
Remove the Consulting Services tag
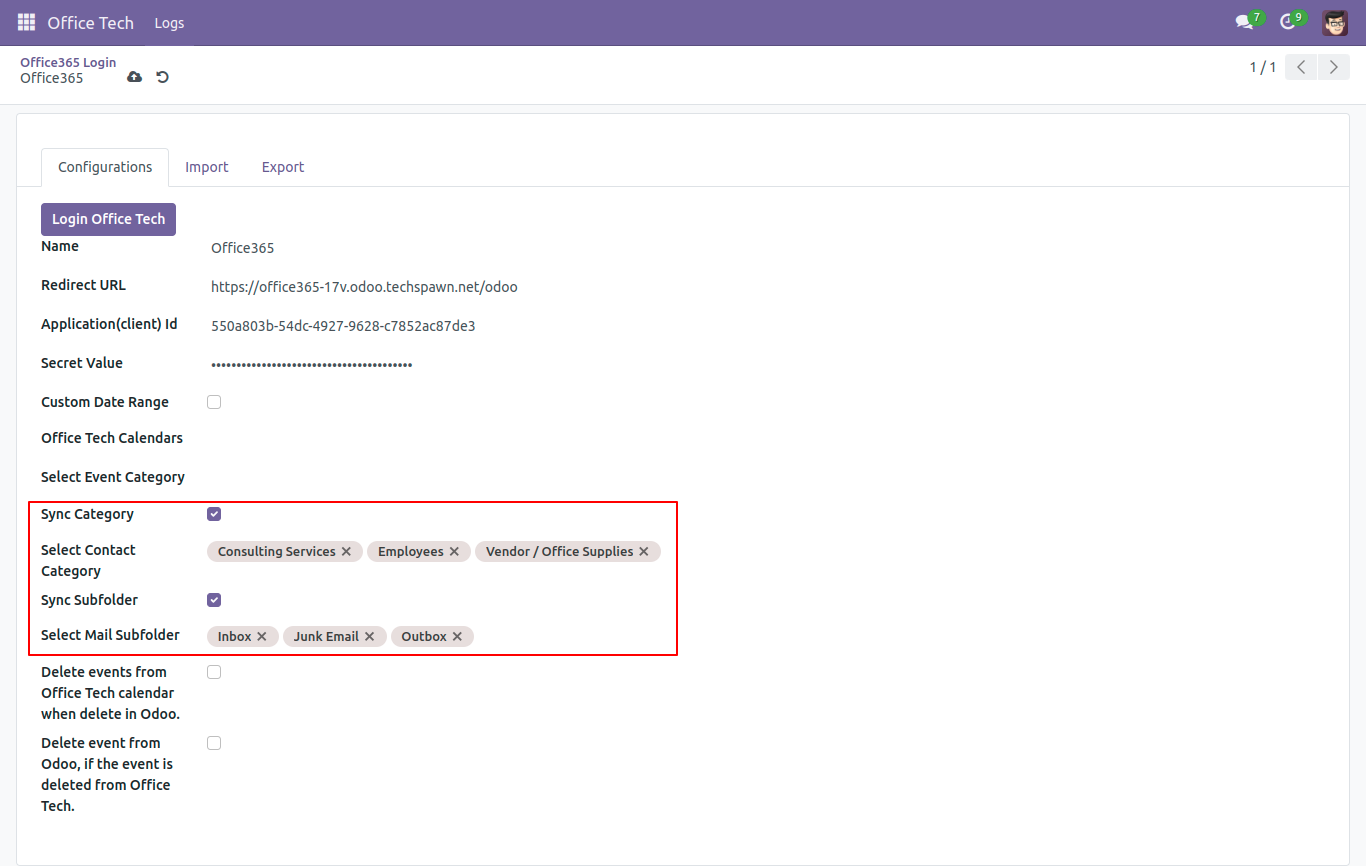click(346, 552)
